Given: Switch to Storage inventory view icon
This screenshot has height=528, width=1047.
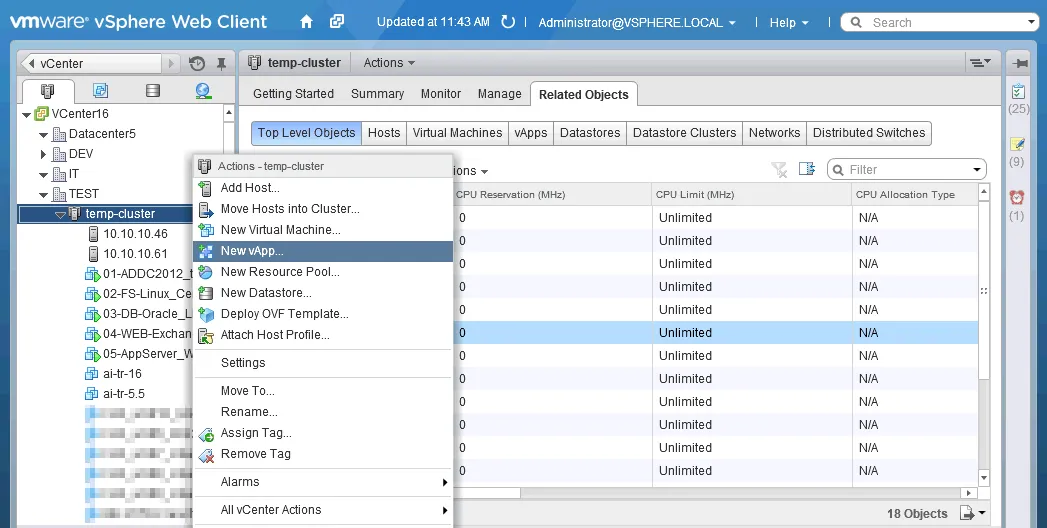Looking at the screenshot, I should click(152, 91).
